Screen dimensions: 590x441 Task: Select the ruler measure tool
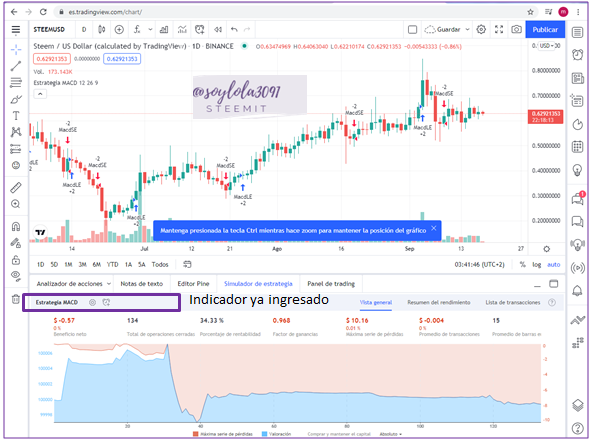[x=16, y=187]
